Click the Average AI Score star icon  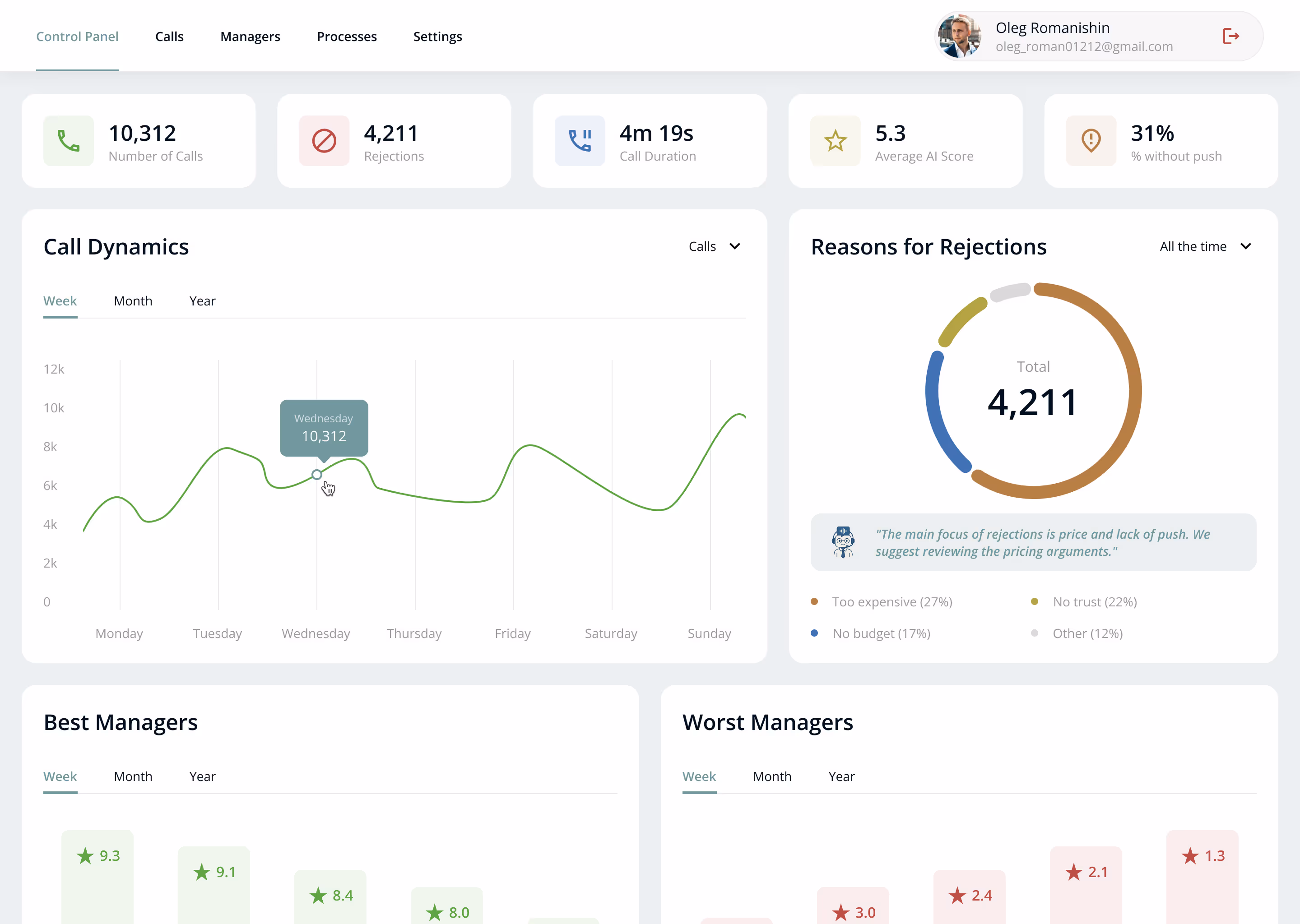click(835, 140)
